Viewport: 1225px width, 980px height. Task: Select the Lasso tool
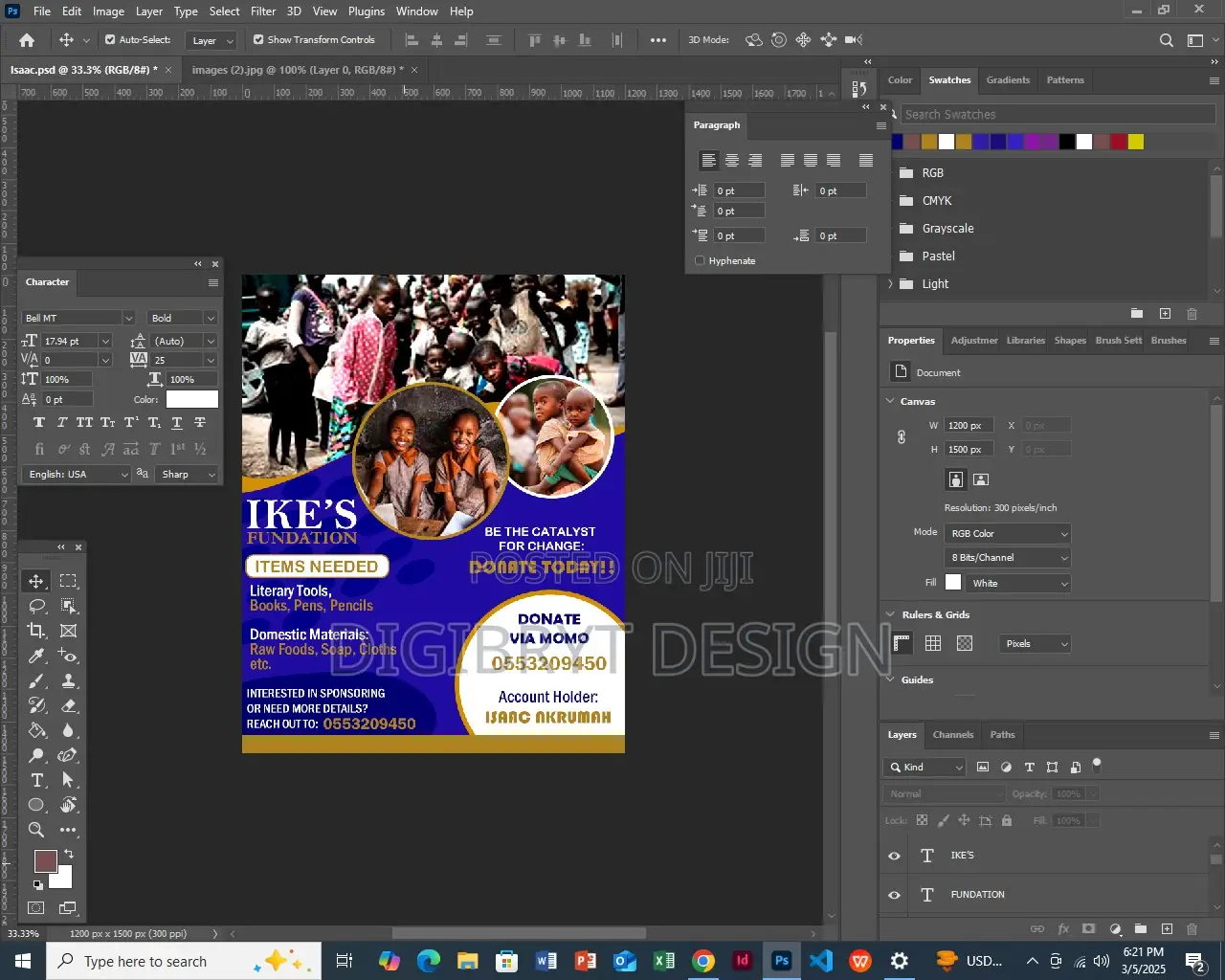[x=36, y=606]
